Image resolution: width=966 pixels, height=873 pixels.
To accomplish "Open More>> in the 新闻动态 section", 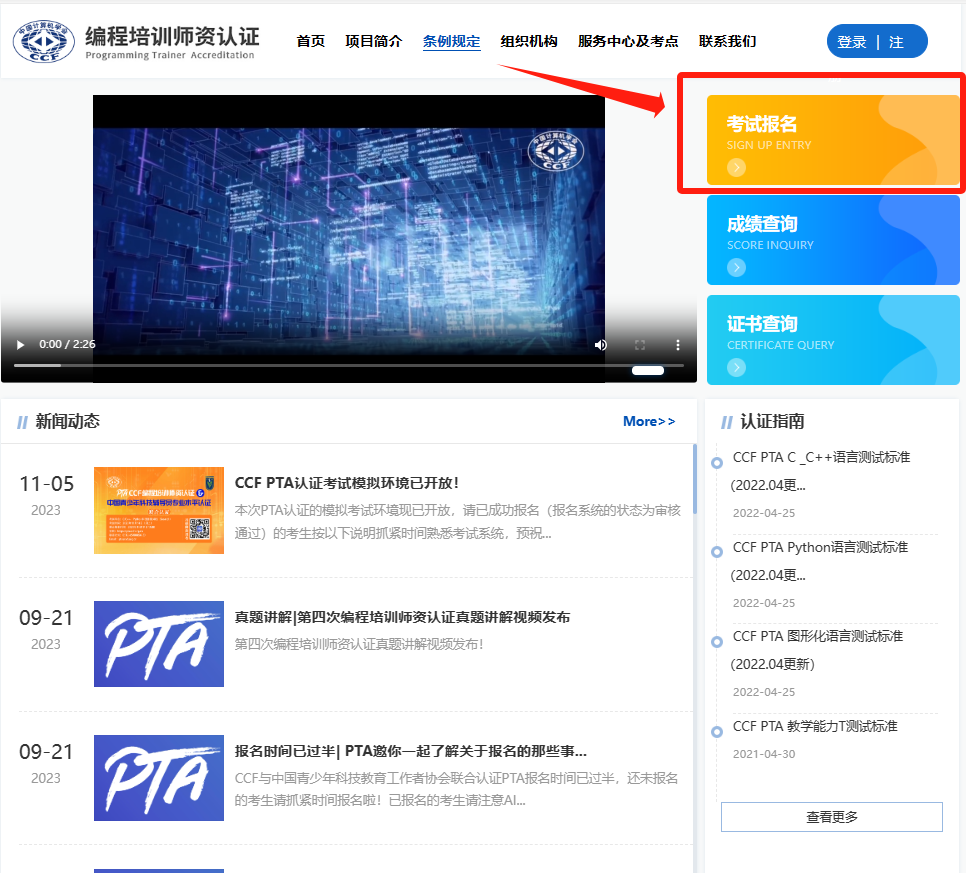I will pos(649,421).
